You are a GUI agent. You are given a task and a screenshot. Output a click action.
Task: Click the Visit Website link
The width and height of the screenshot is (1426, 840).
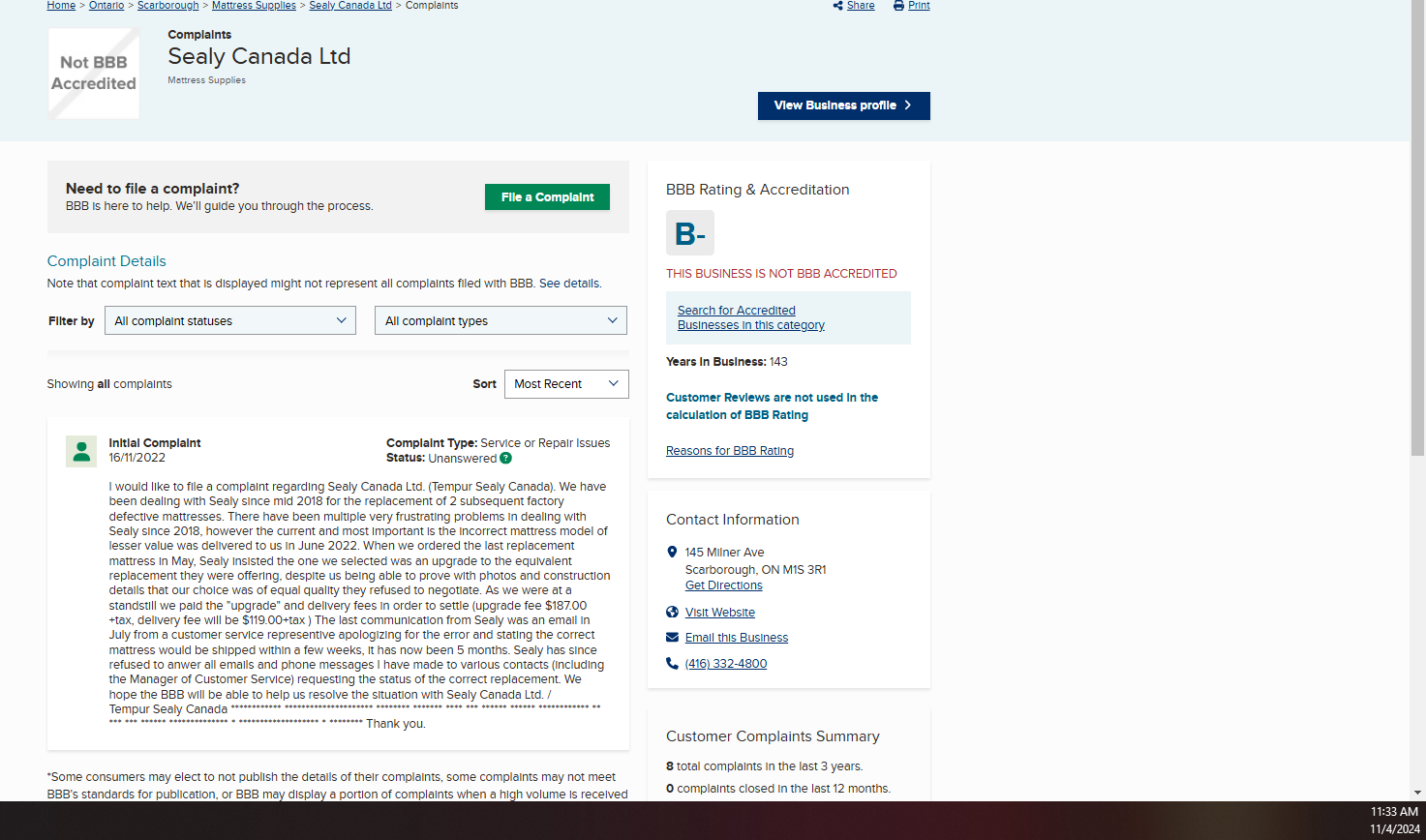720,613
